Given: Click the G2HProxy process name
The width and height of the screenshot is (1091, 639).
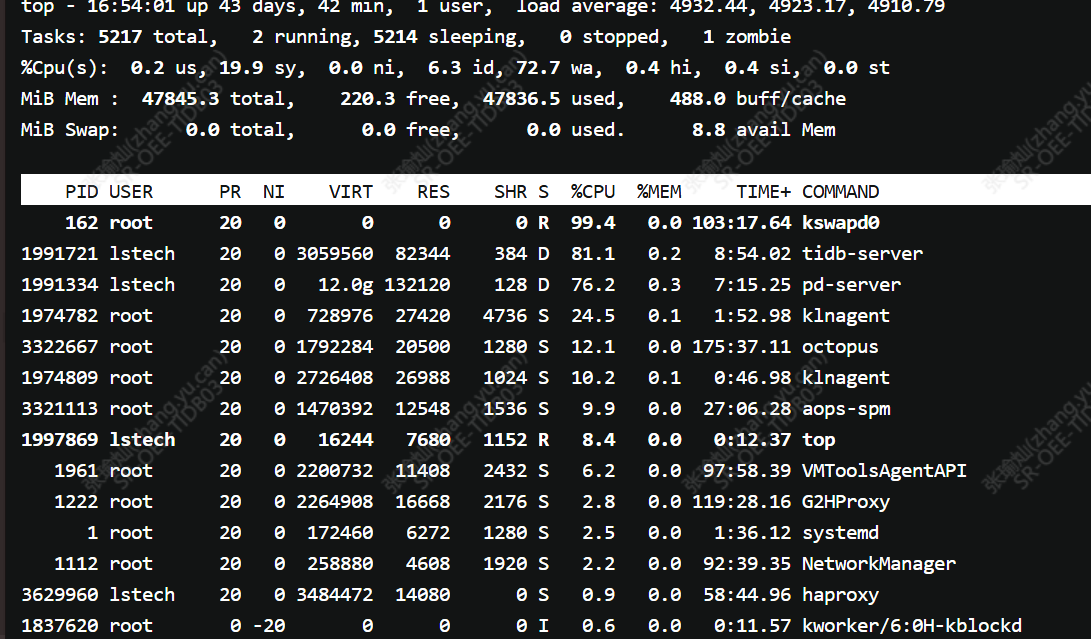Looking at the screenshot, I should tap(845, 502).
